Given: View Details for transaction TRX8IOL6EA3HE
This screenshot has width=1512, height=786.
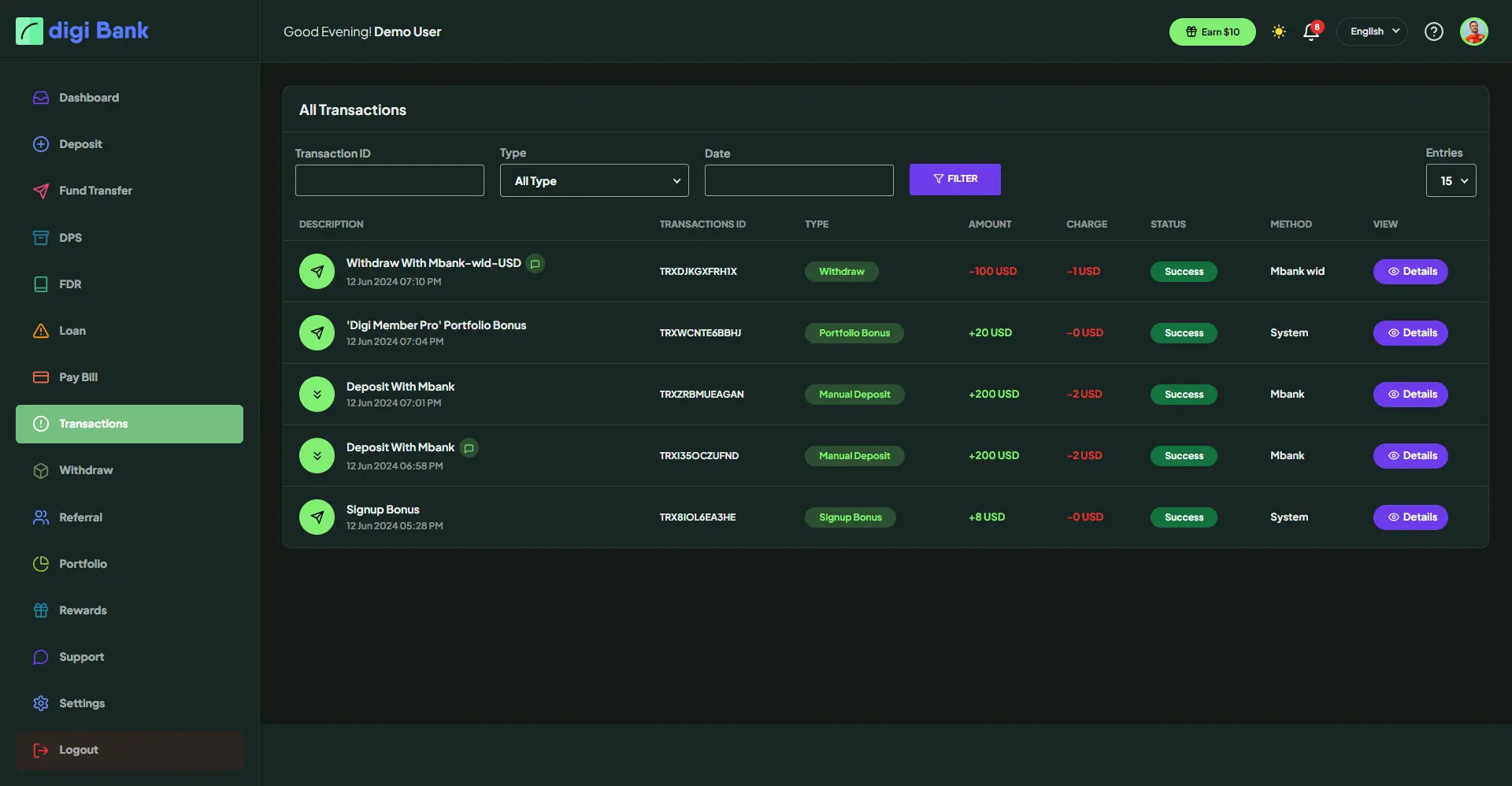Looking at the screenshot, I should point(1410,517).
